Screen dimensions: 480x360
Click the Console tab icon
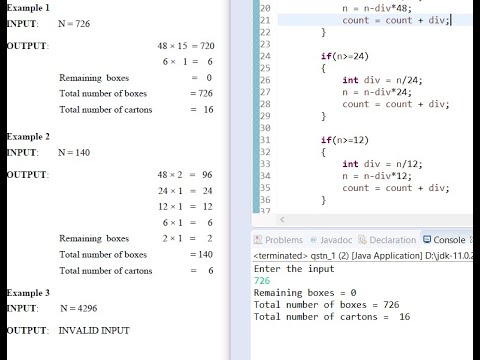tap(427, 239)
